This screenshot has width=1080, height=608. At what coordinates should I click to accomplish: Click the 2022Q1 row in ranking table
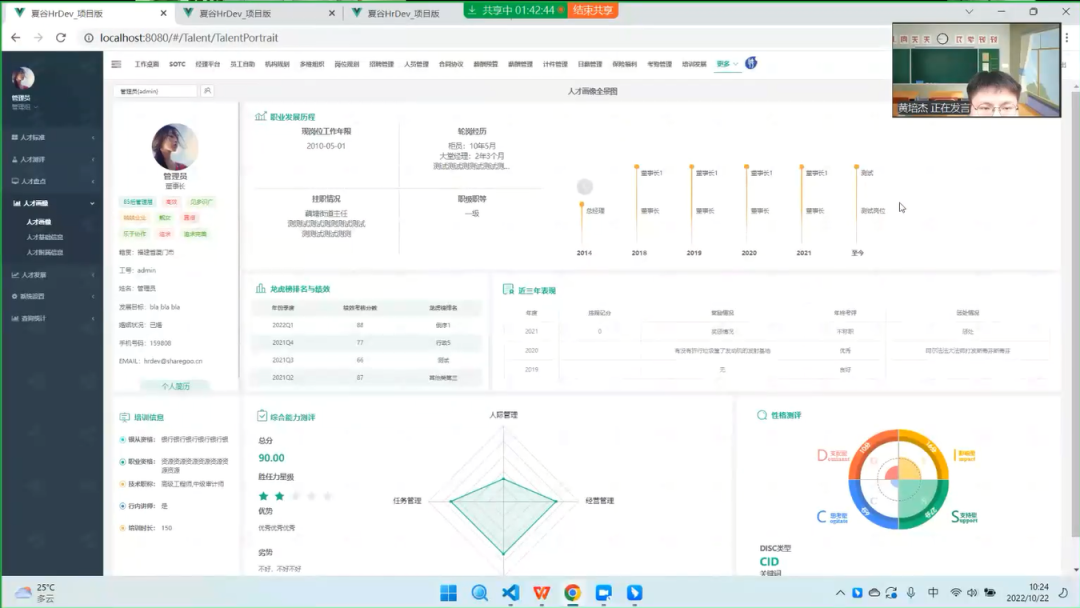click(x=366, y=325)
